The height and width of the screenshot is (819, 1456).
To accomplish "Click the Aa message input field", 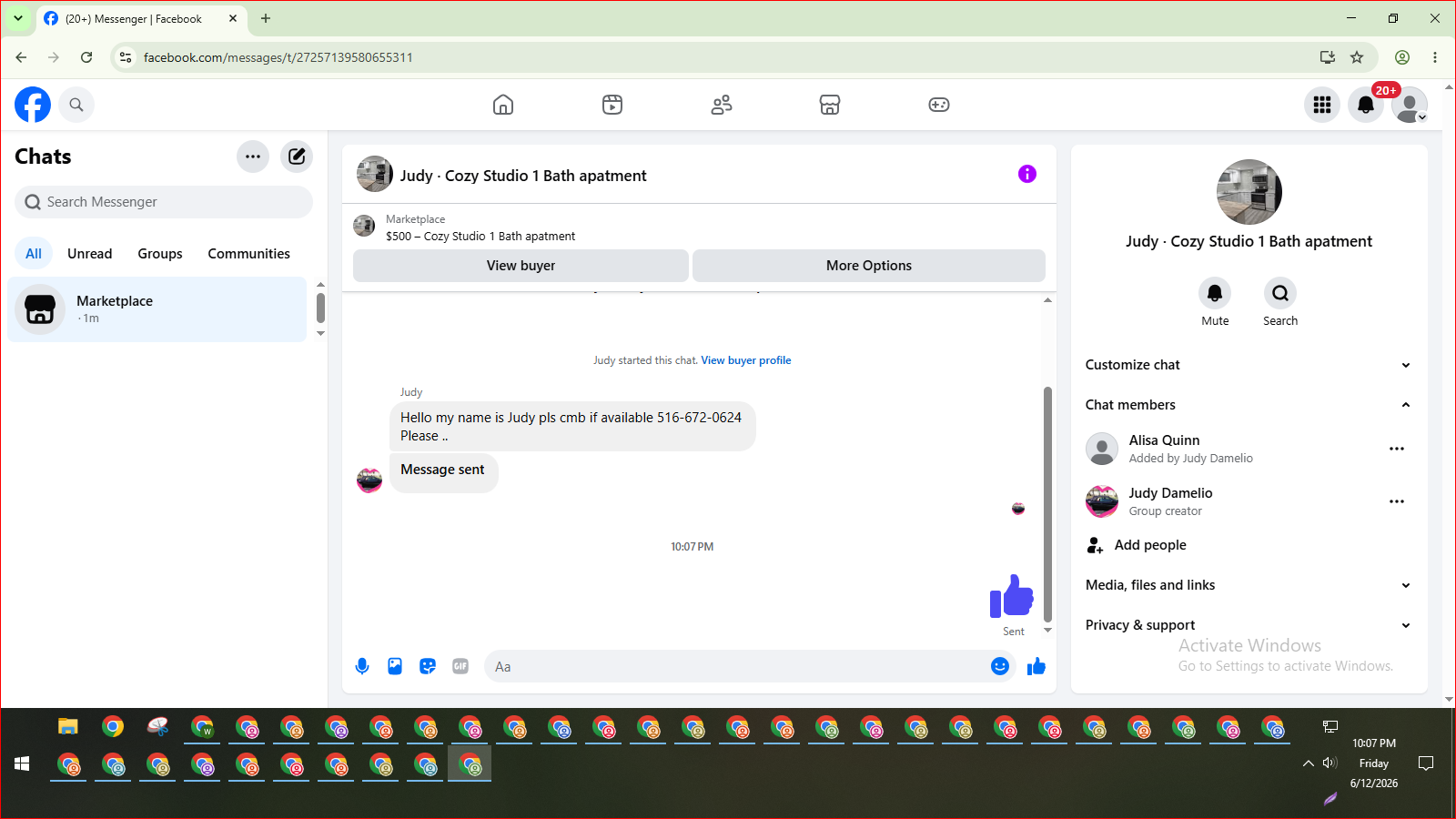I will [737, 666].
